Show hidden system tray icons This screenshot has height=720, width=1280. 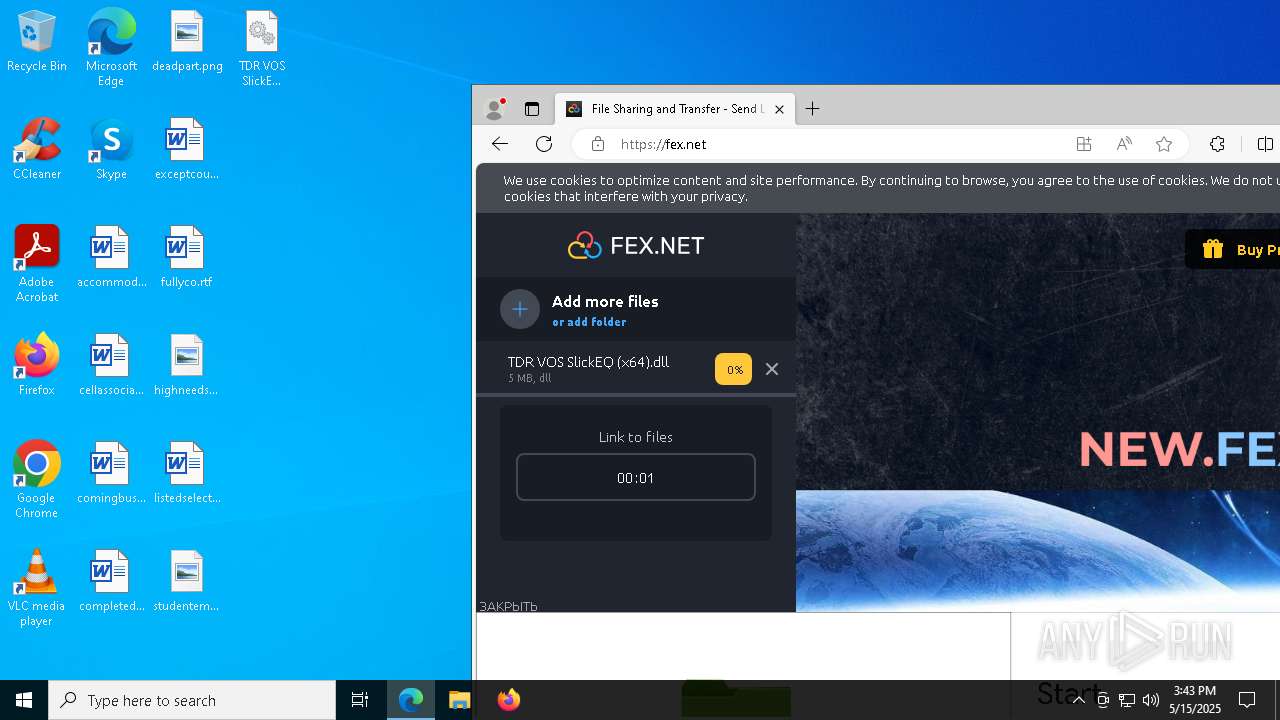click(1078, 700)
